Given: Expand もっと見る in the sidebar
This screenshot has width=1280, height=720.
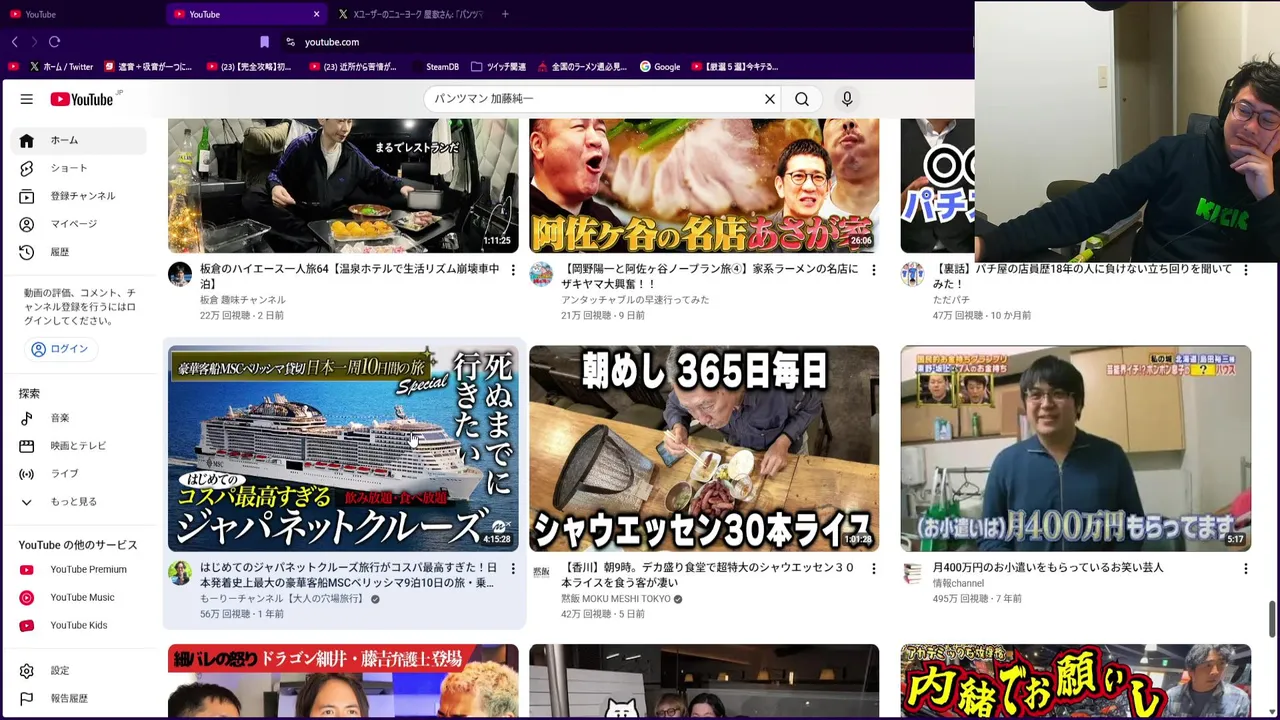Looking at the screenshot, I should coord(78,502).
